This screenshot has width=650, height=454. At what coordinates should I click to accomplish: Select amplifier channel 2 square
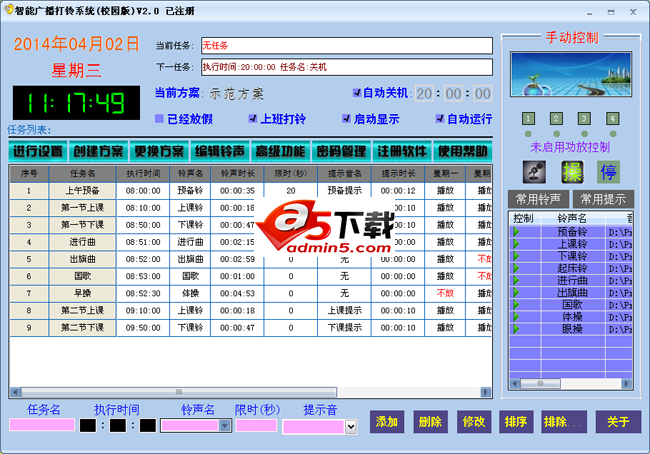click(x=556, y=119)
